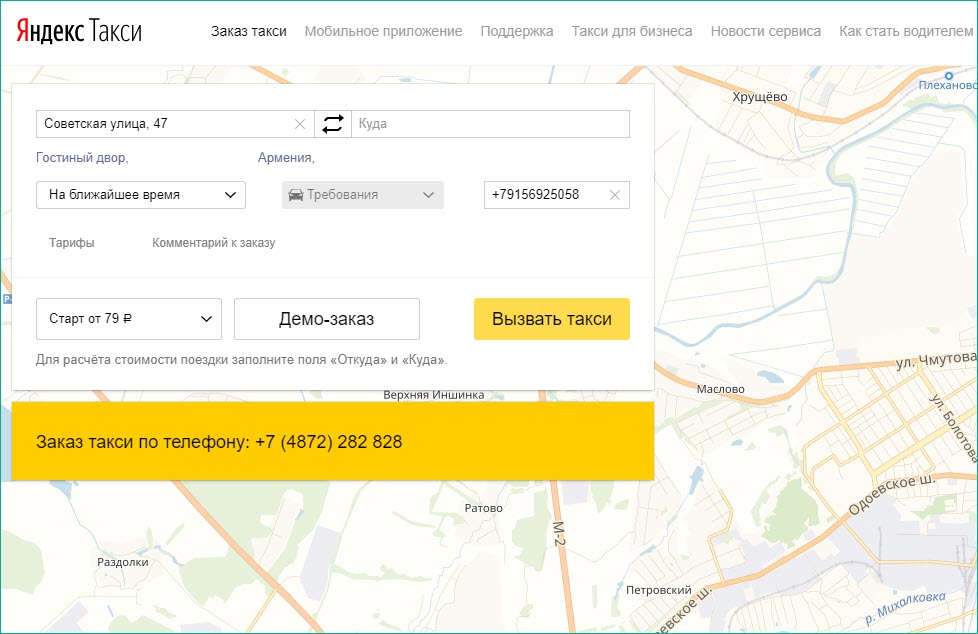The width and height of the screenshot is (978, 634).
Task: Clear the phone number +79156925058
Action: click(615, 195)
